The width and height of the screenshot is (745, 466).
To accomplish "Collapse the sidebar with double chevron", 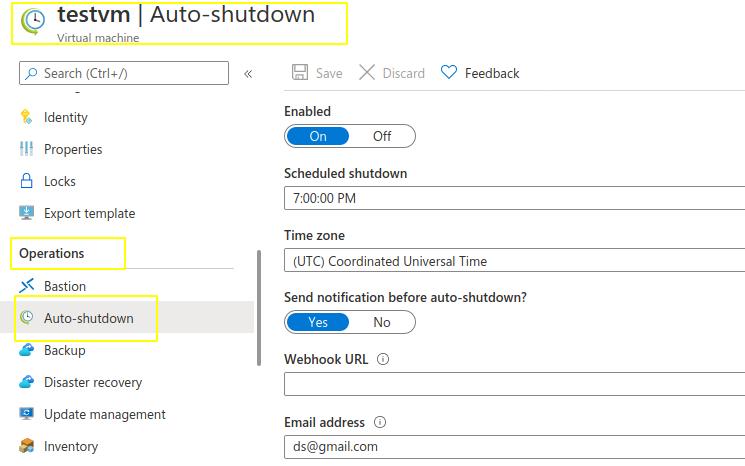I will [x=248, y=74].
